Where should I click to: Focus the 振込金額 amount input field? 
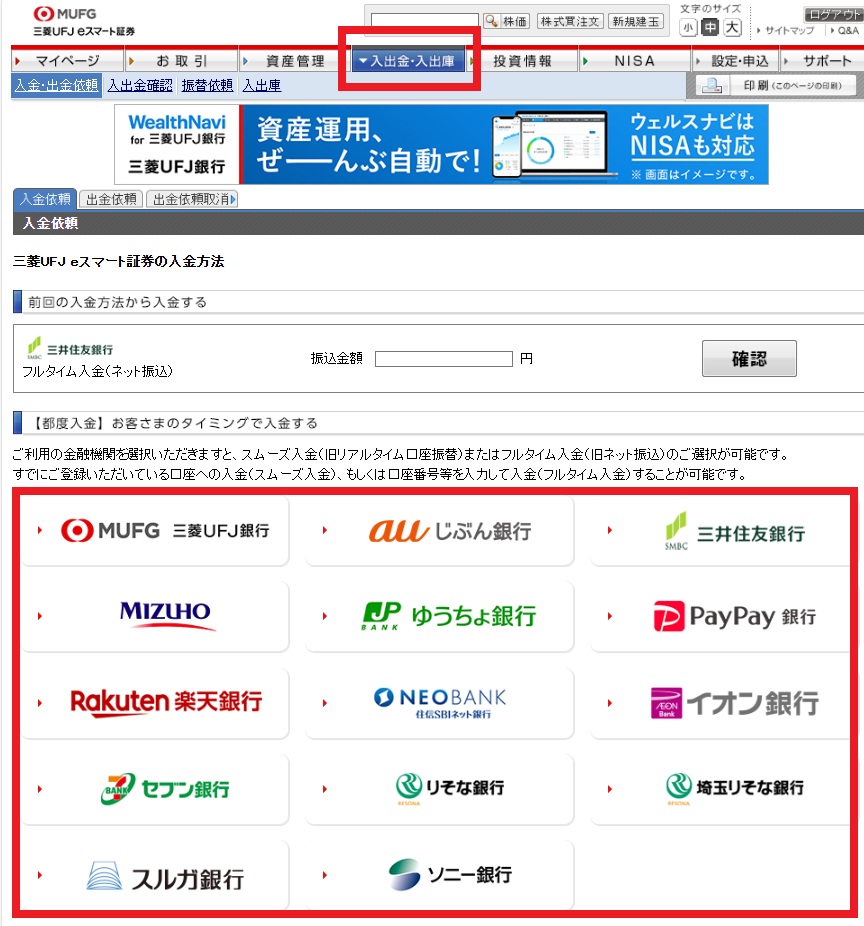pos(444,359)
